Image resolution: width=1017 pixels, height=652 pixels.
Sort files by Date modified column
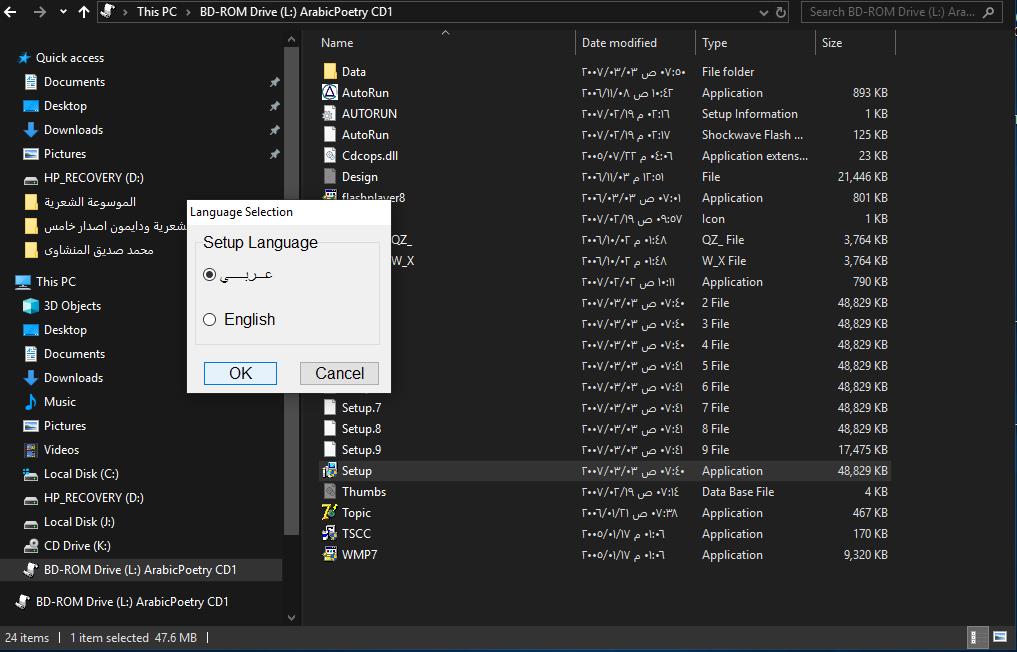point(620,43)
